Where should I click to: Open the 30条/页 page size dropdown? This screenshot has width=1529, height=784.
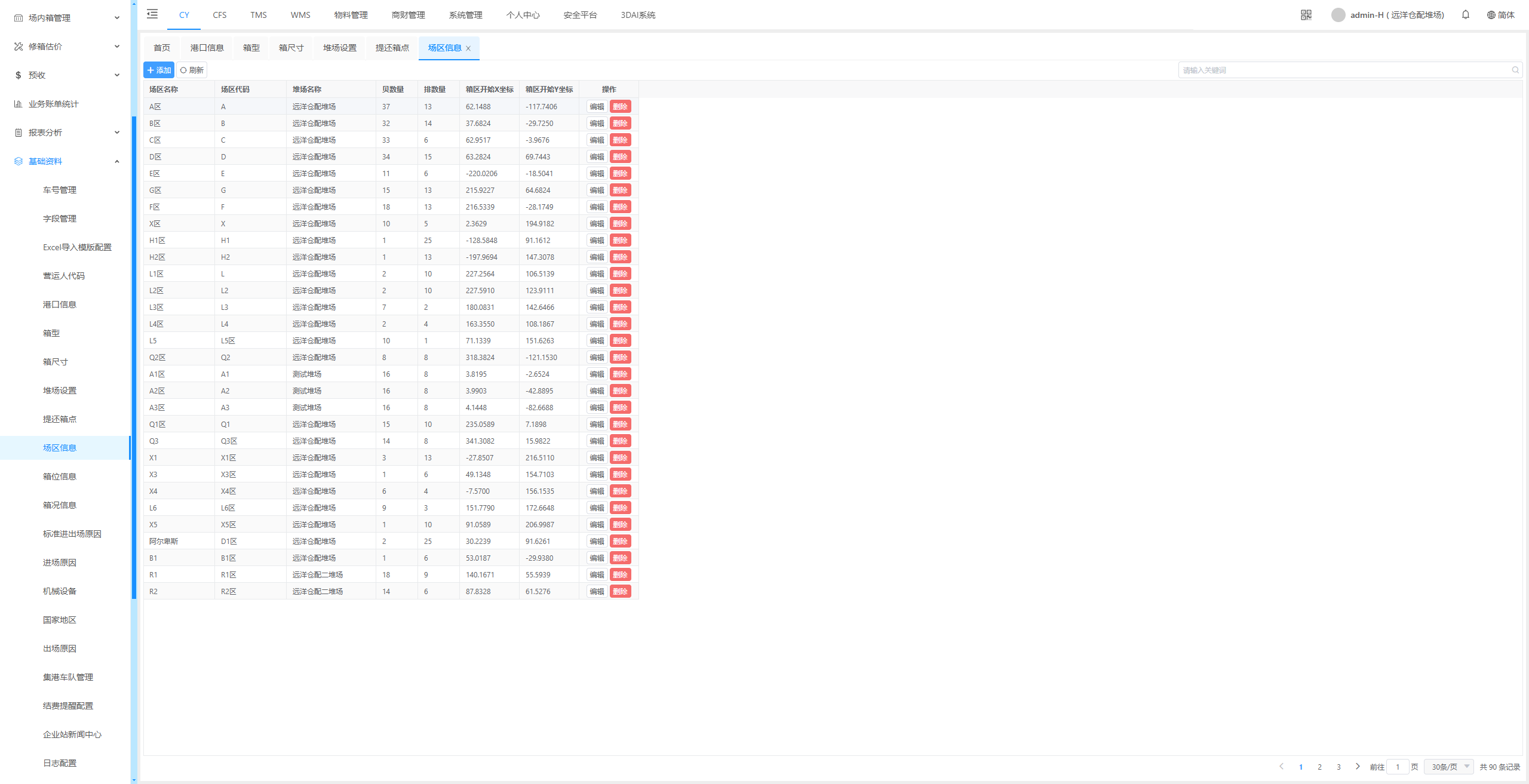(1449, 767)
